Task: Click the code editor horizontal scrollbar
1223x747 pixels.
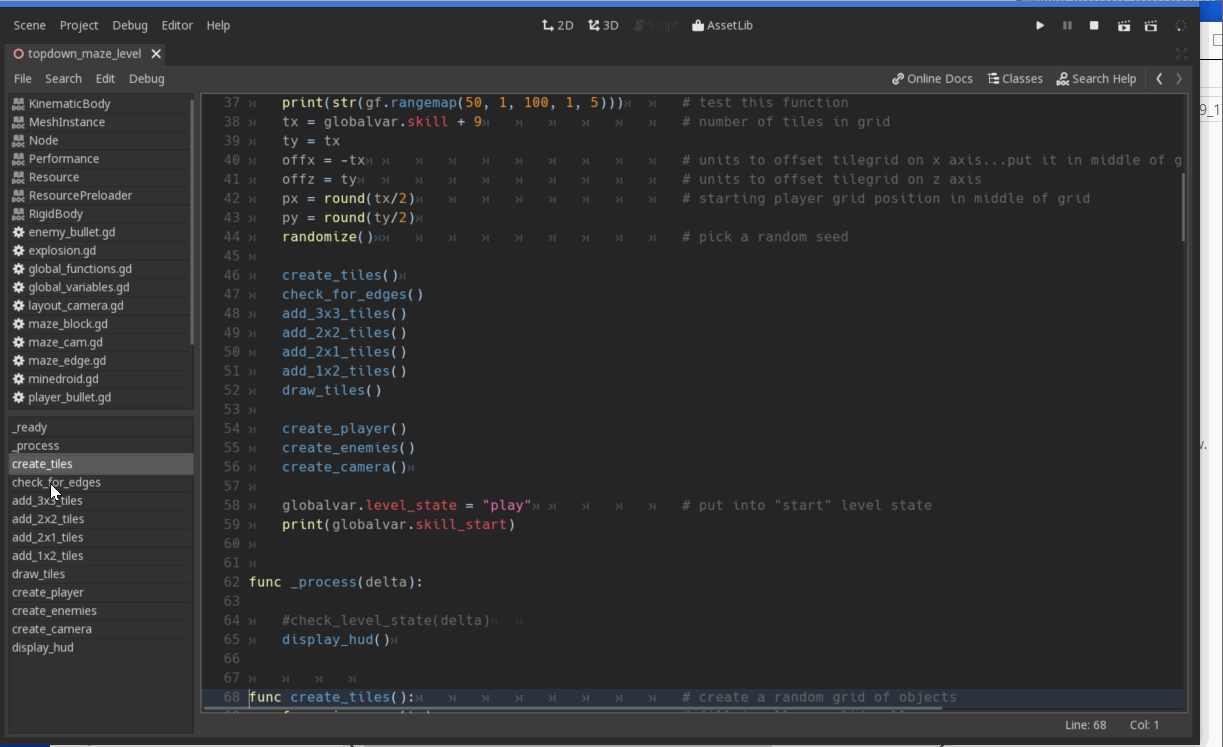Action: click(x=572, y=709)
